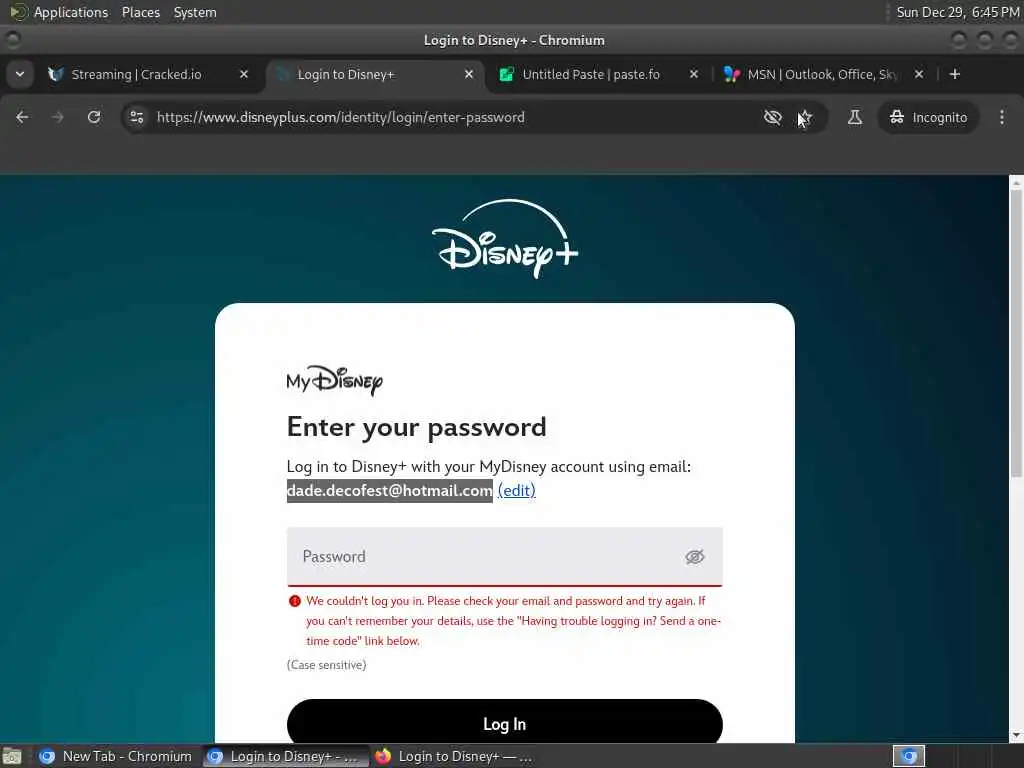
Task: Toggle password visibility eye icon
Action: tap(694, 557)
